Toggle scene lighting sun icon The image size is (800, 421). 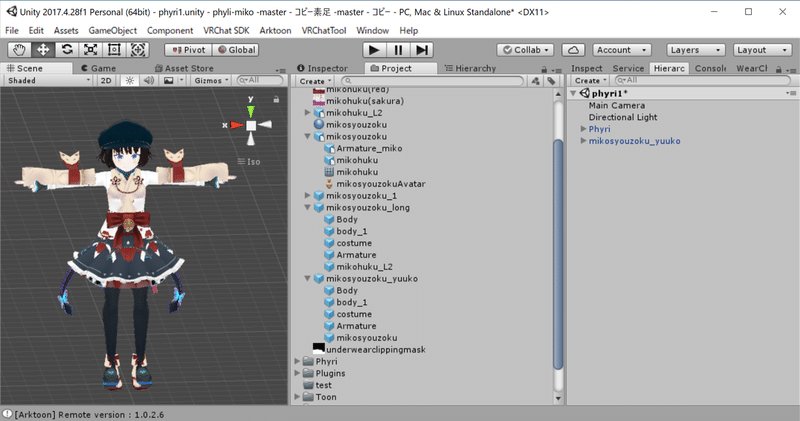point(130,81)
